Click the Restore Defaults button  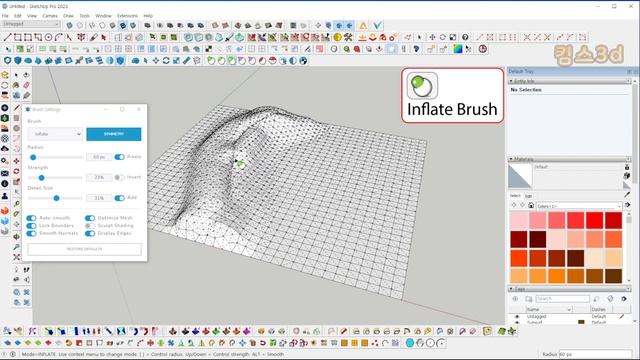pos(84,249)
